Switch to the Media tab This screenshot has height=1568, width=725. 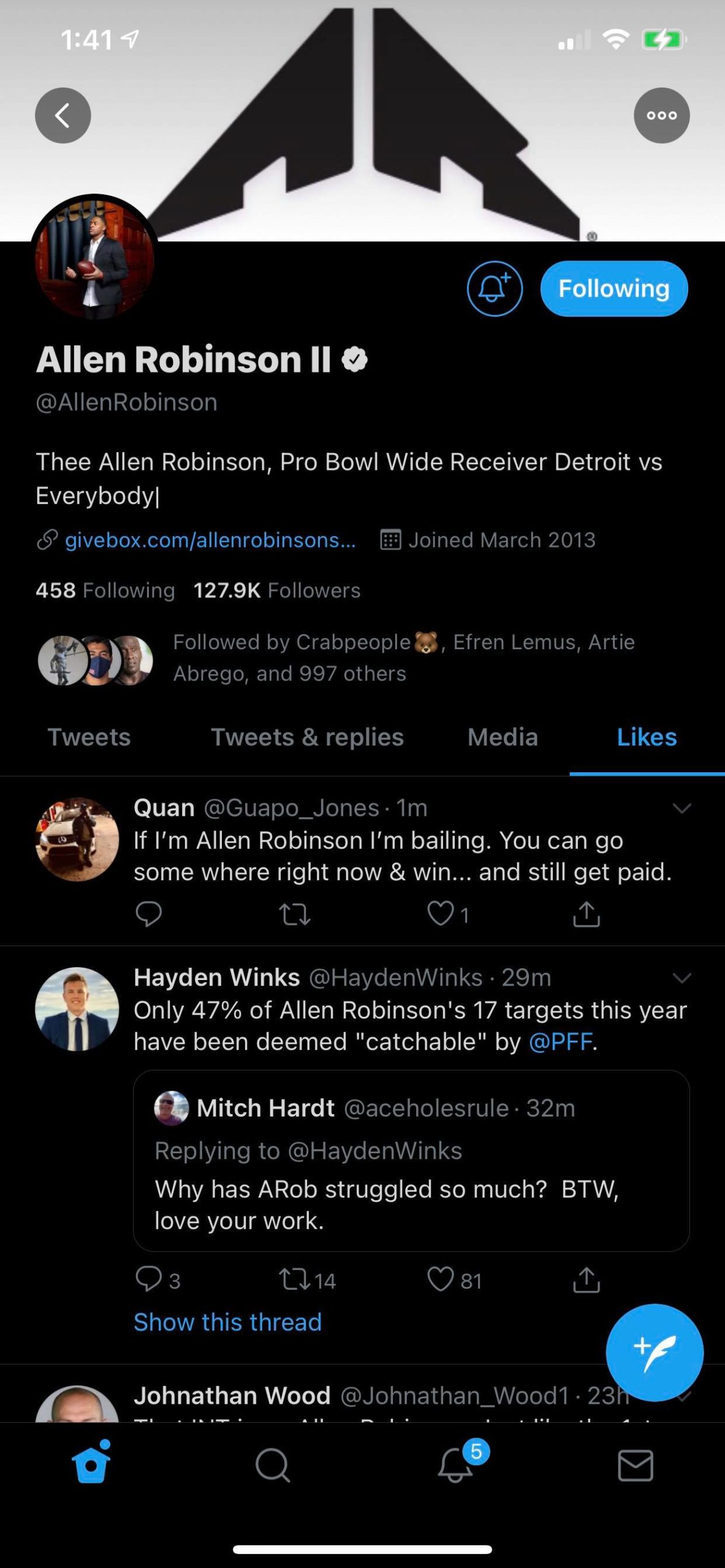503,737
